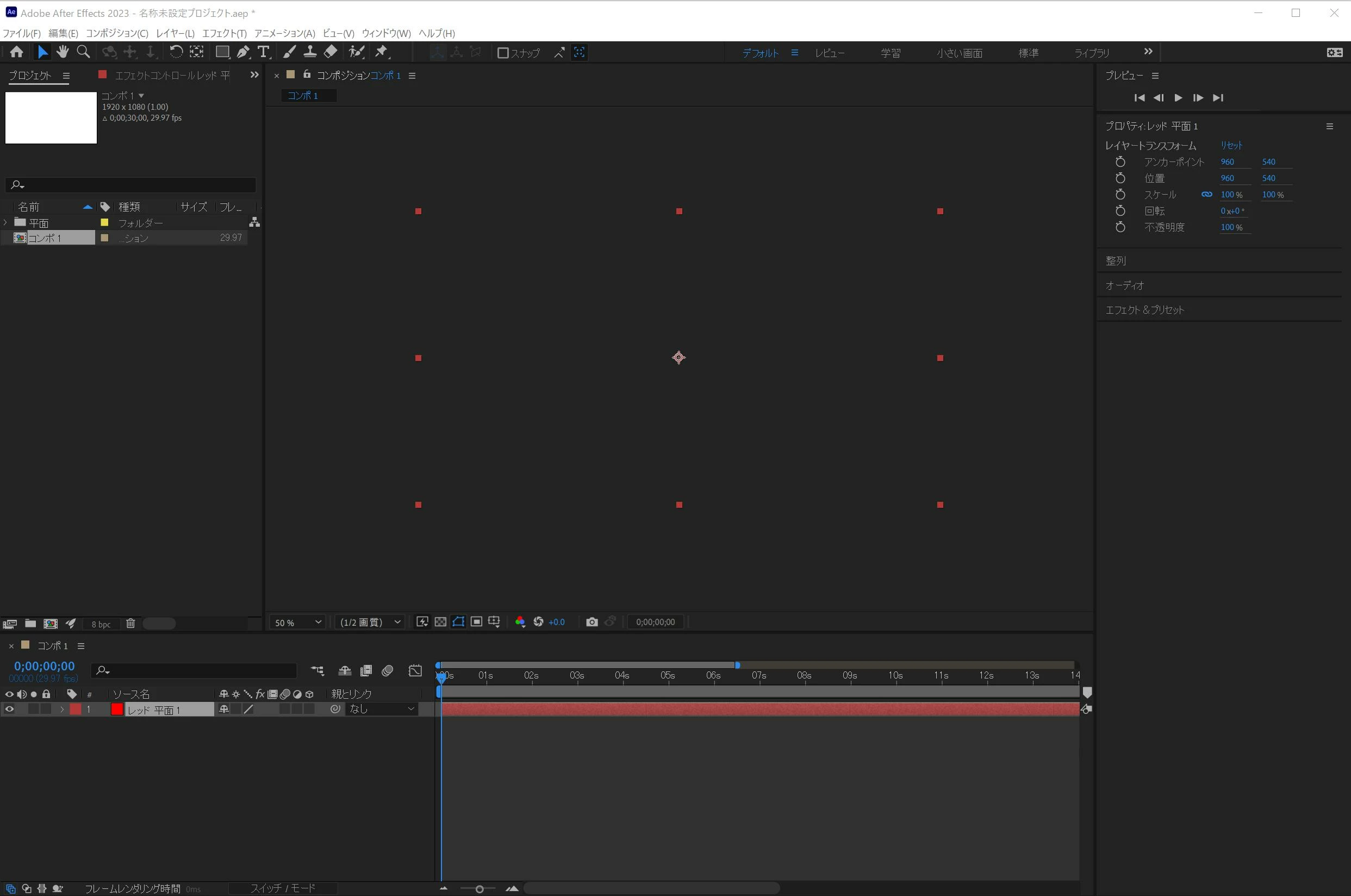Click スイッチ / モード toggle button

pyautogui.click(x=283, y=888)
